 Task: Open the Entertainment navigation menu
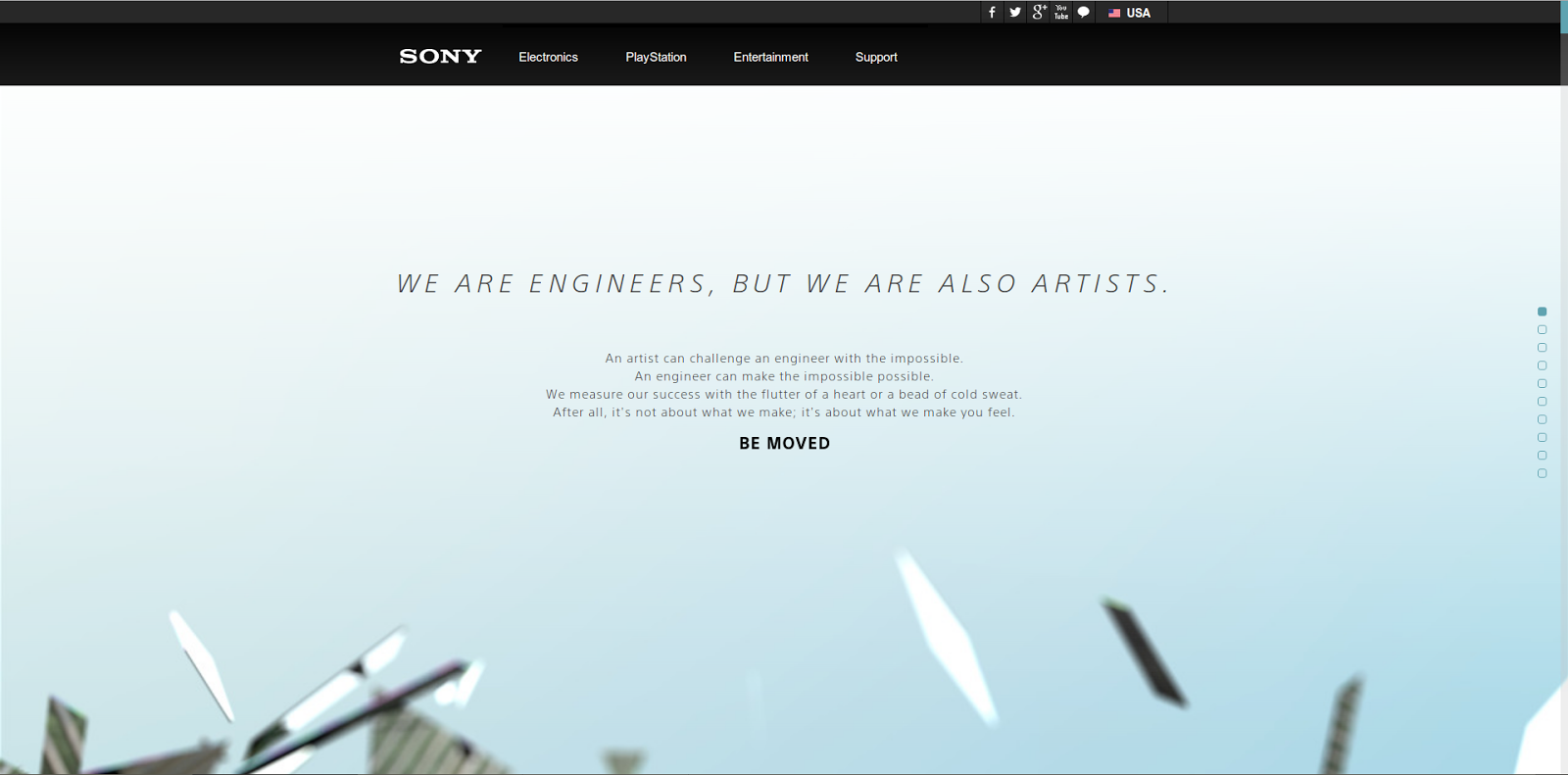coord(770,57)
